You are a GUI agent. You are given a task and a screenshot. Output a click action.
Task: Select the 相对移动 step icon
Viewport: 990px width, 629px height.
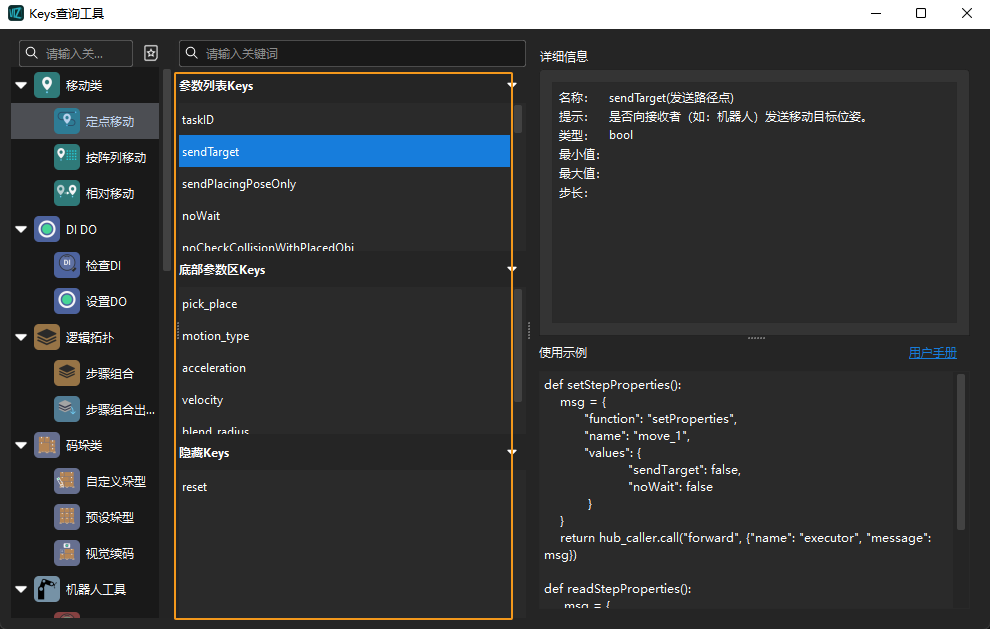tap(67, 193)
